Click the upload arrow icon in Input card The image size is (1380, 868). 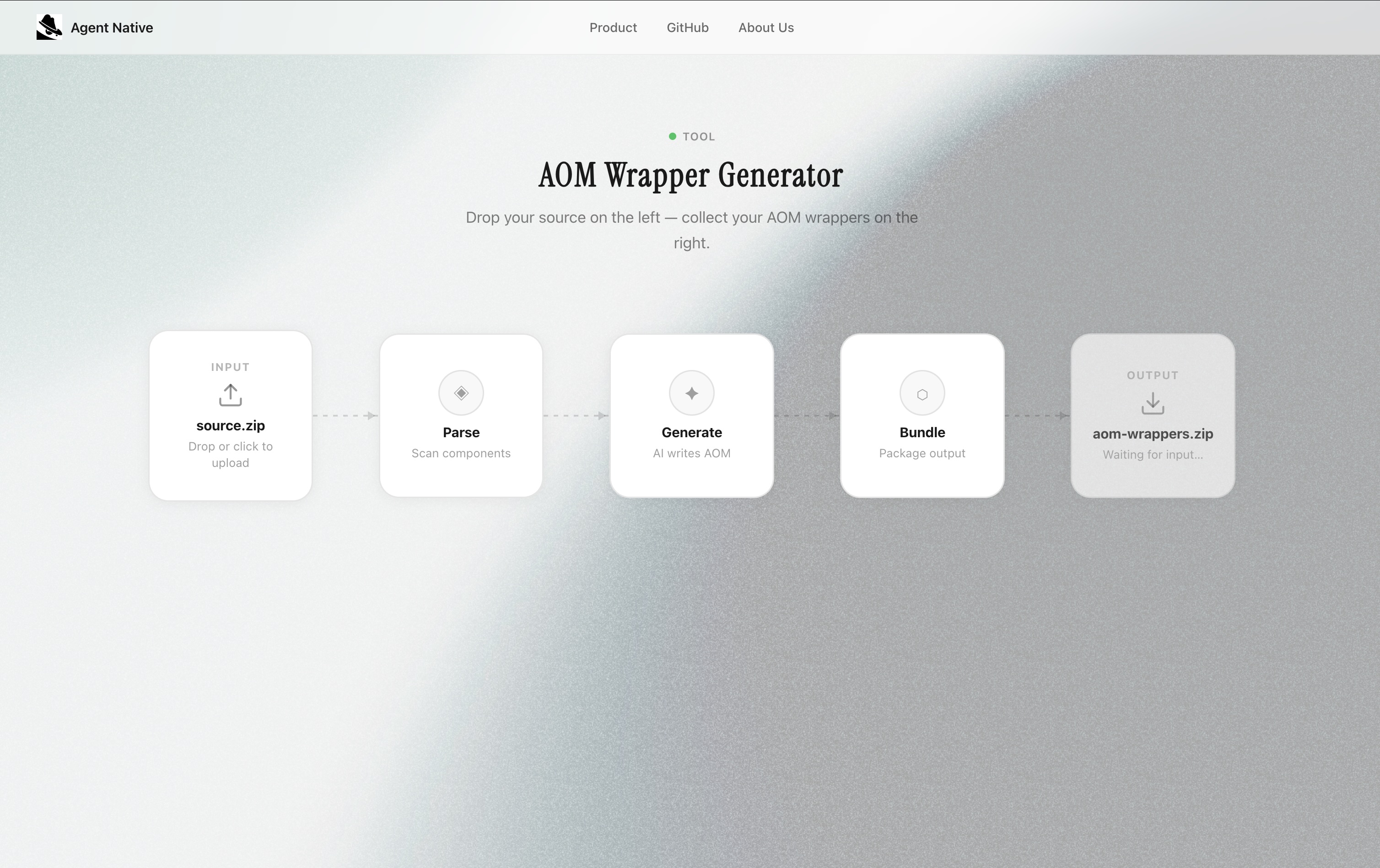coord(231,395)
